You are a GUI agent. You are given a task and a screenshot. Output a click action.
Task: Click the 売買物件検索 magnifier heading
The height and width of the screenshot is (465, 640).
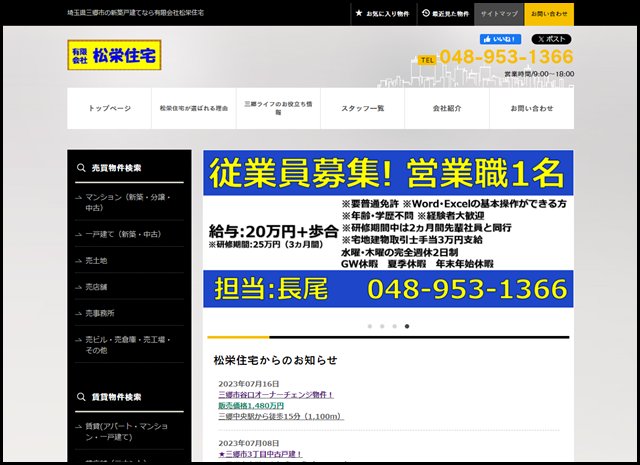113,168
